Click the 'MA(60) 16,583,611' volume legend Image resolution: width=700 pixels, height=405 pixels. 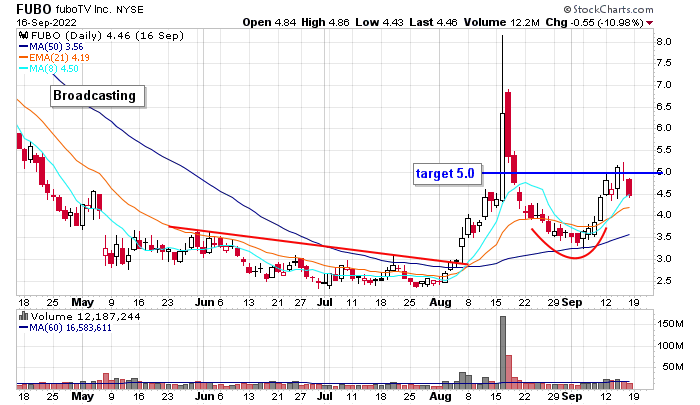(x=65, y=328)
